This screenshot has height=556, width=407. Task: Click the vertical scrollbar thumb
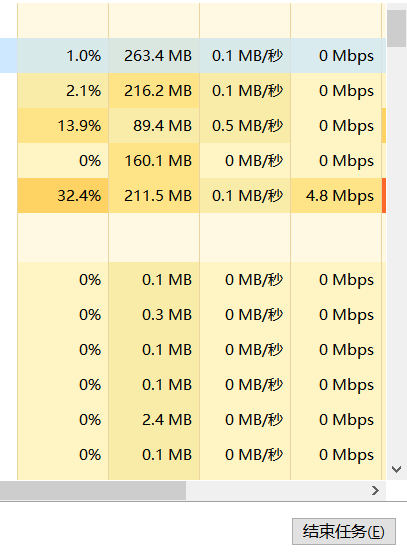(396, 28)
